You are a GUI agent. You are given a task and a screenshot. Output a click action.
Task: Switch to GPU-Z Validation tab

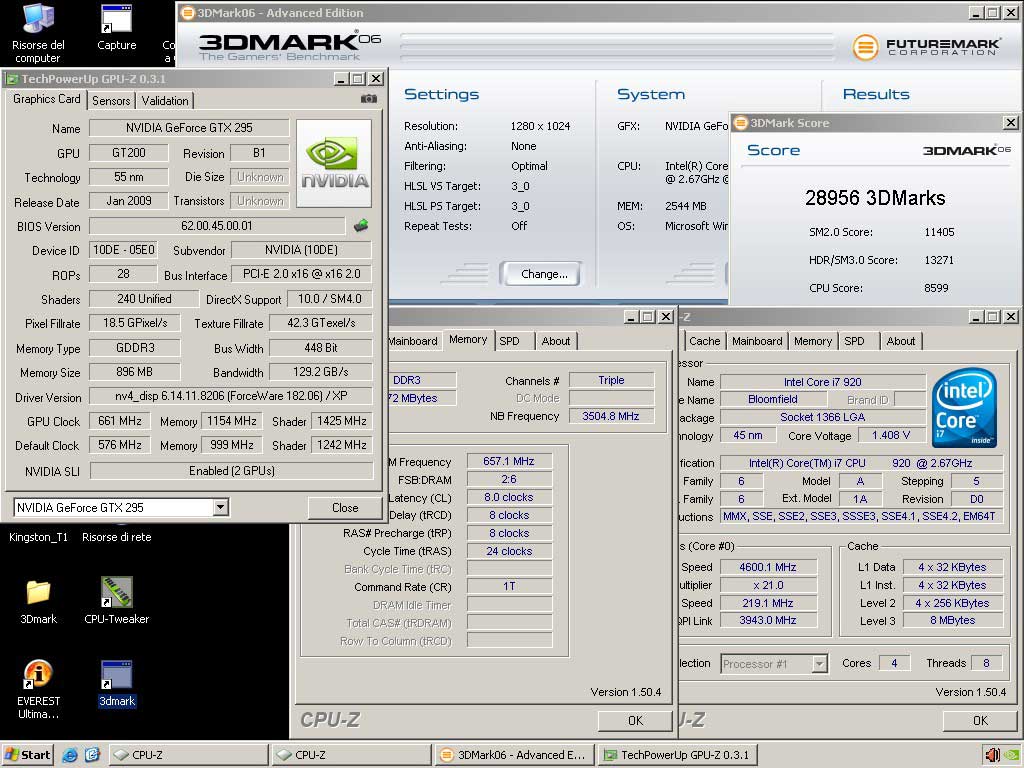(165, 101)
